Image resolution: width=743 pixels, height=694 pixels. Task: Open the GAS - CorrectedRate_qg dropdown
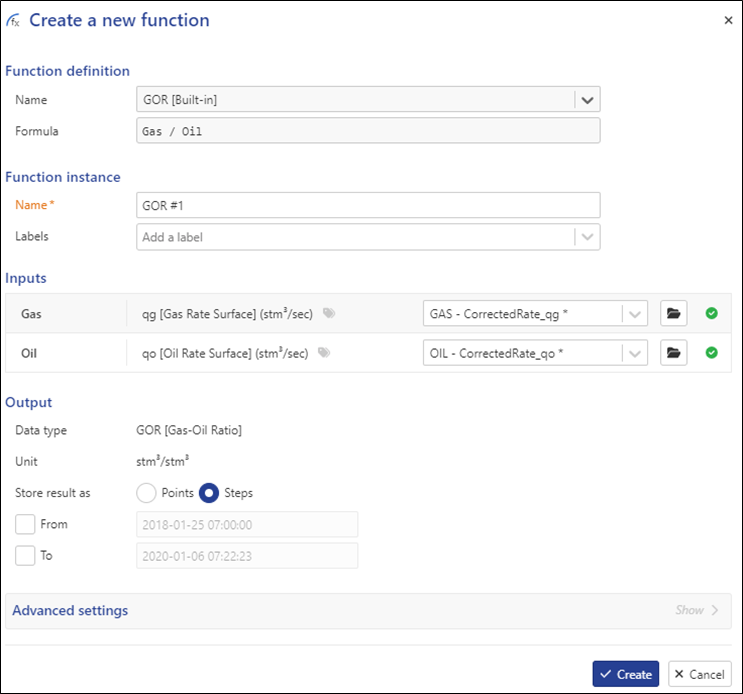[x=535, y=314]
